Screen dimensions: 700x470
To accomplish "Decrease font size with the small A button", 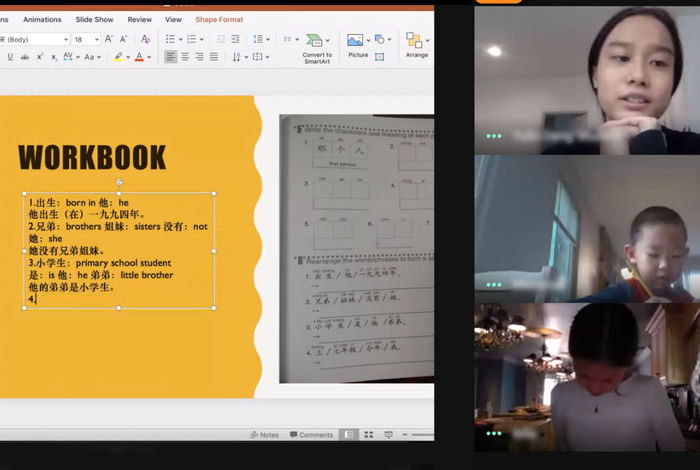I will point(124,39).
